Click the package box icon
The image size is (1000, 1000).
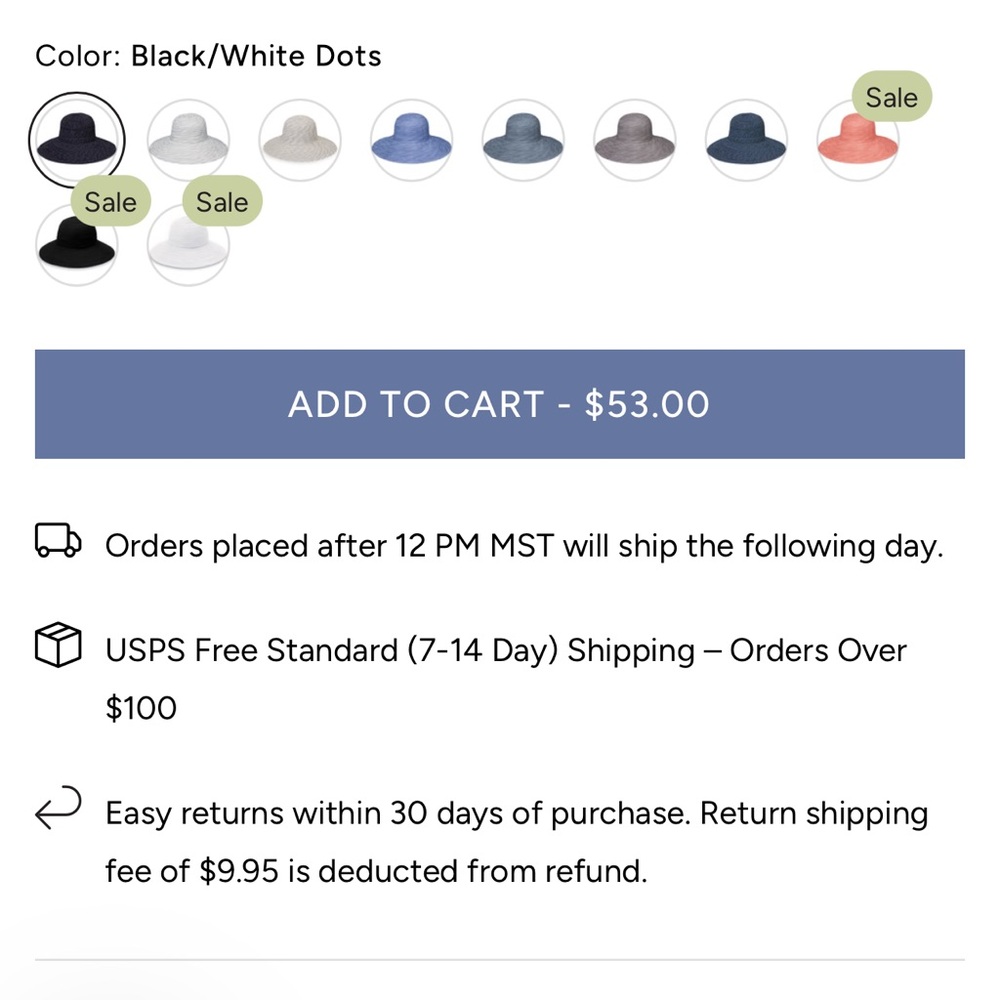(58, 645)
